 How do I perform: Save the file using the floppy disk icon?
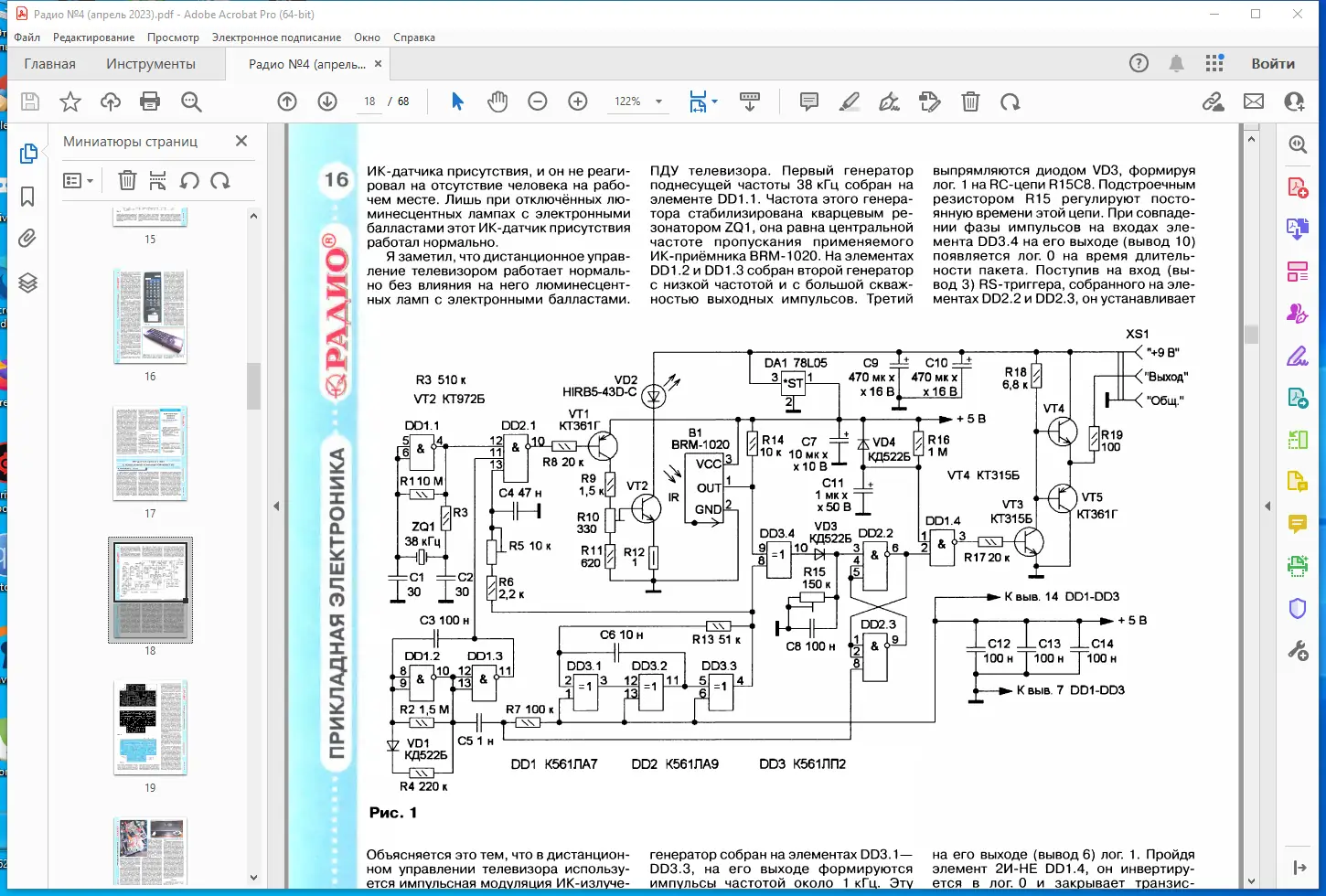coord(30,101)
